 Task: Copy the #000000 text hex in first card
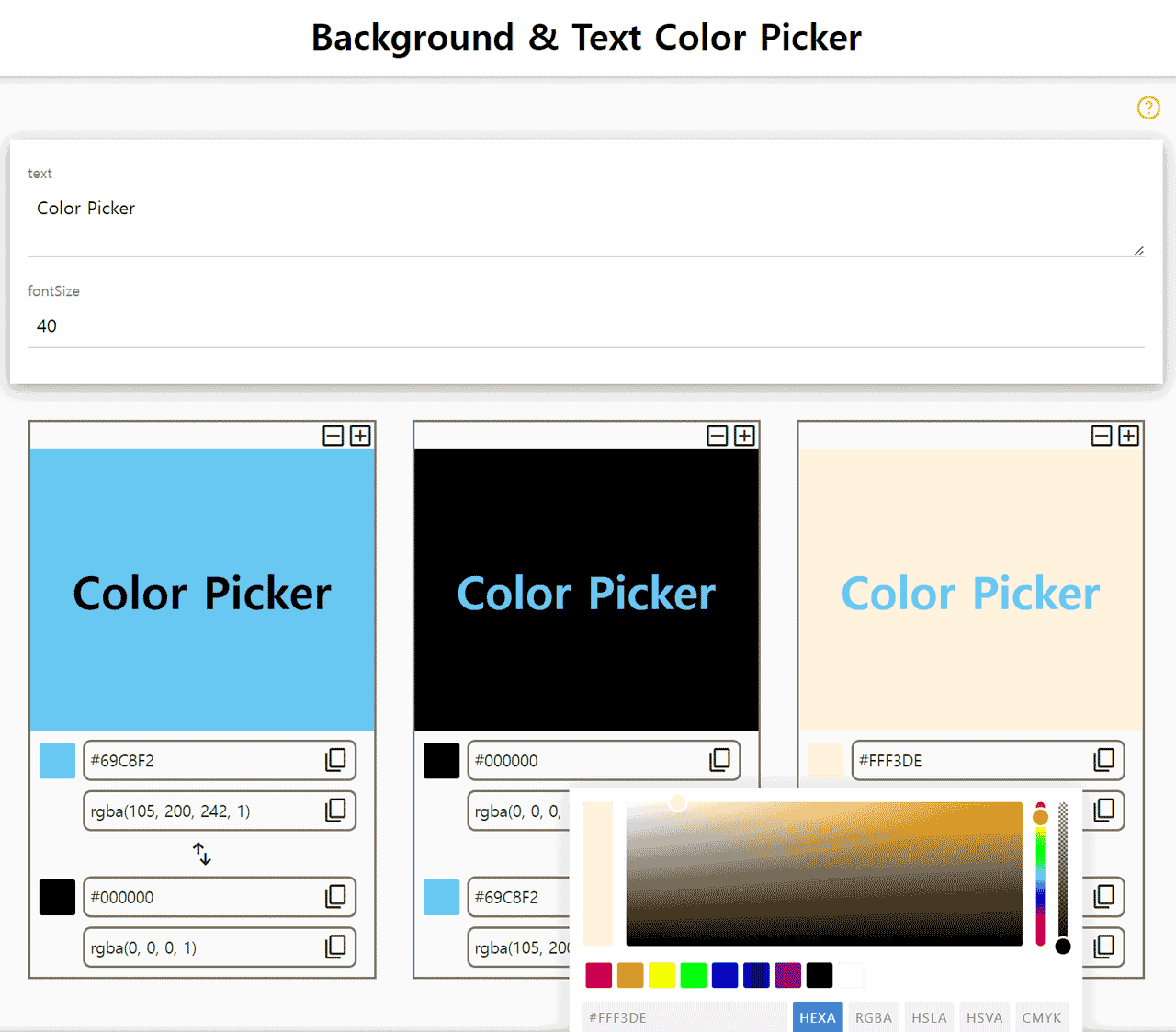coord(335,897)
